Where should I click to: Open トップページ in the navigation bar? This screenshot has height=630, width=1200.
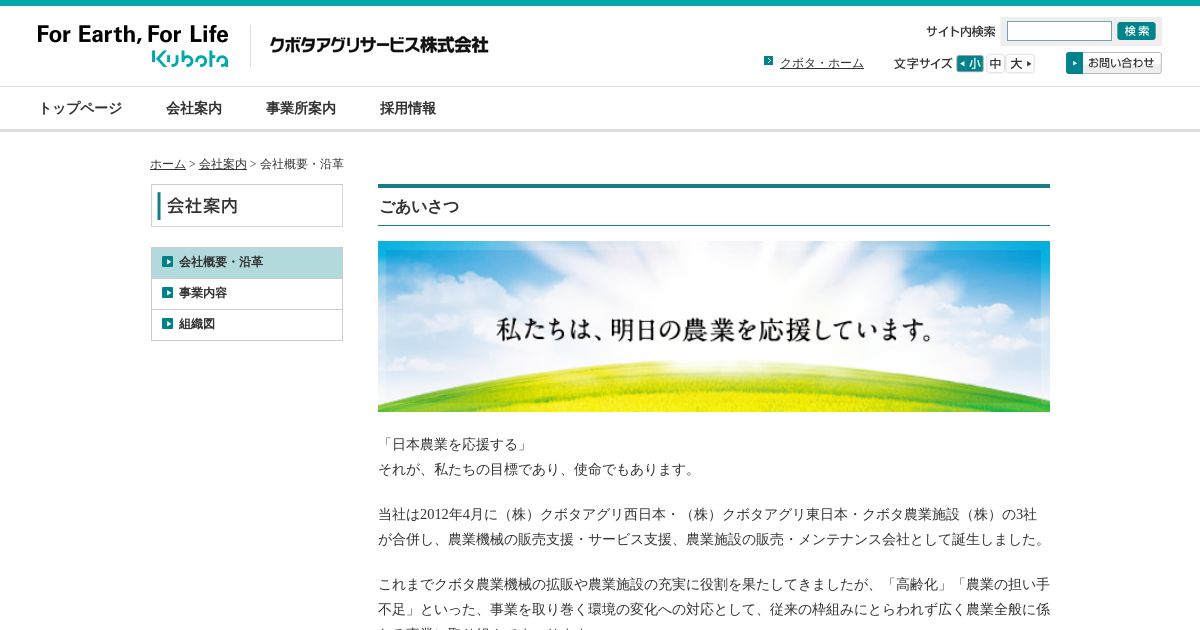(x=80, y=108)
